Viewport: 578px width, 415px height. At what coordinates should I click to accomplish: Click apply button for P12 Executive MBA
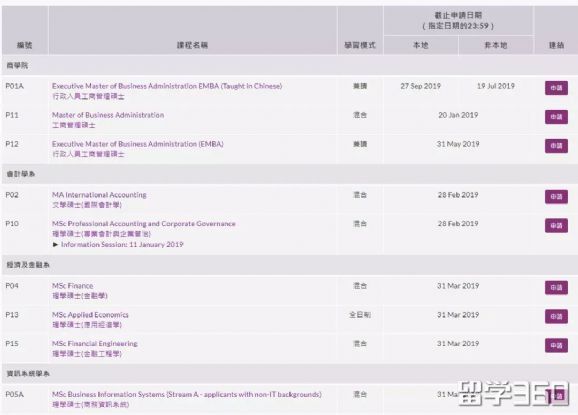(556, 146)
